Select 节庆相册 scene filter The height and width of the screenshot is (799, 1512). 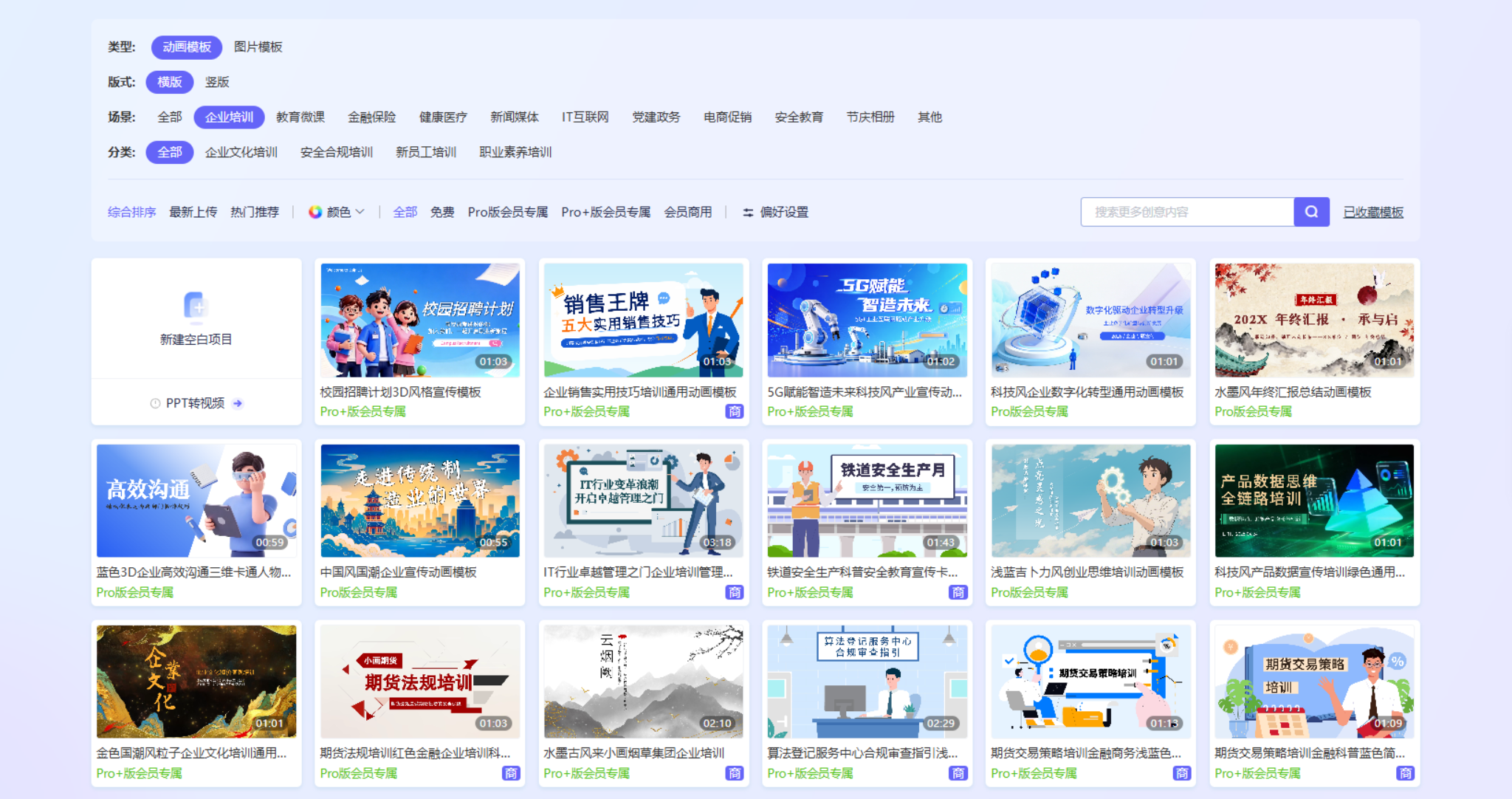[x=870, y=117]
